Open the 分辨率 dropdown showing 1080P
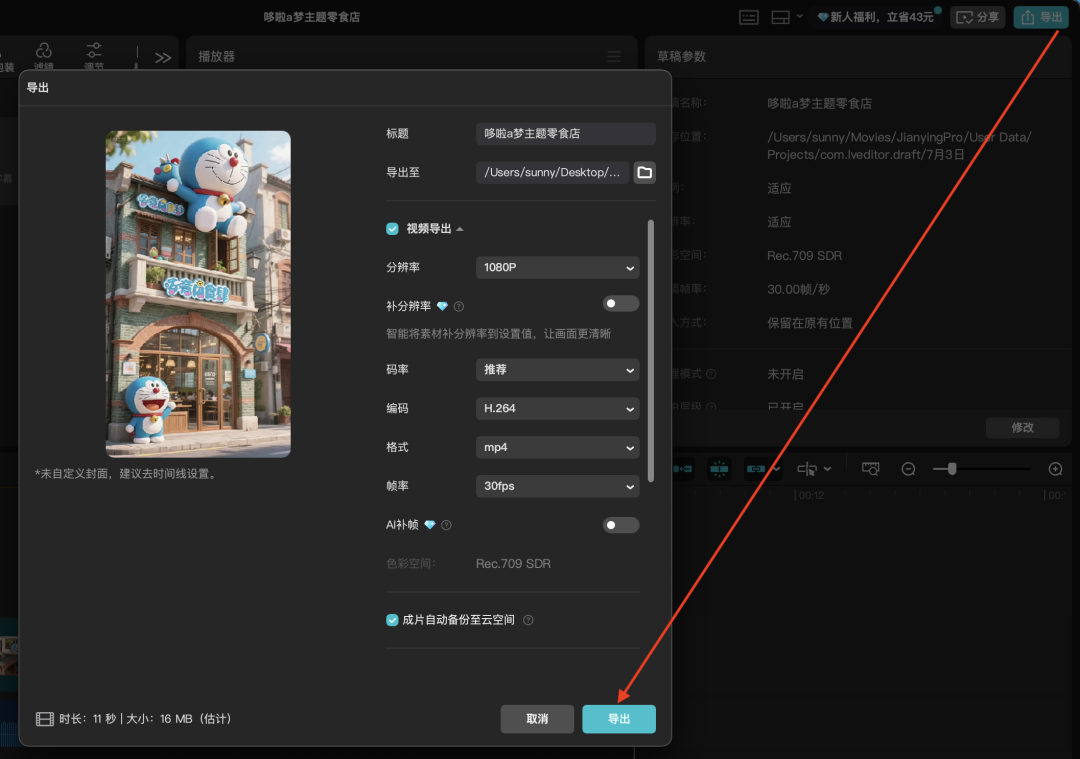 coord(557,268)
